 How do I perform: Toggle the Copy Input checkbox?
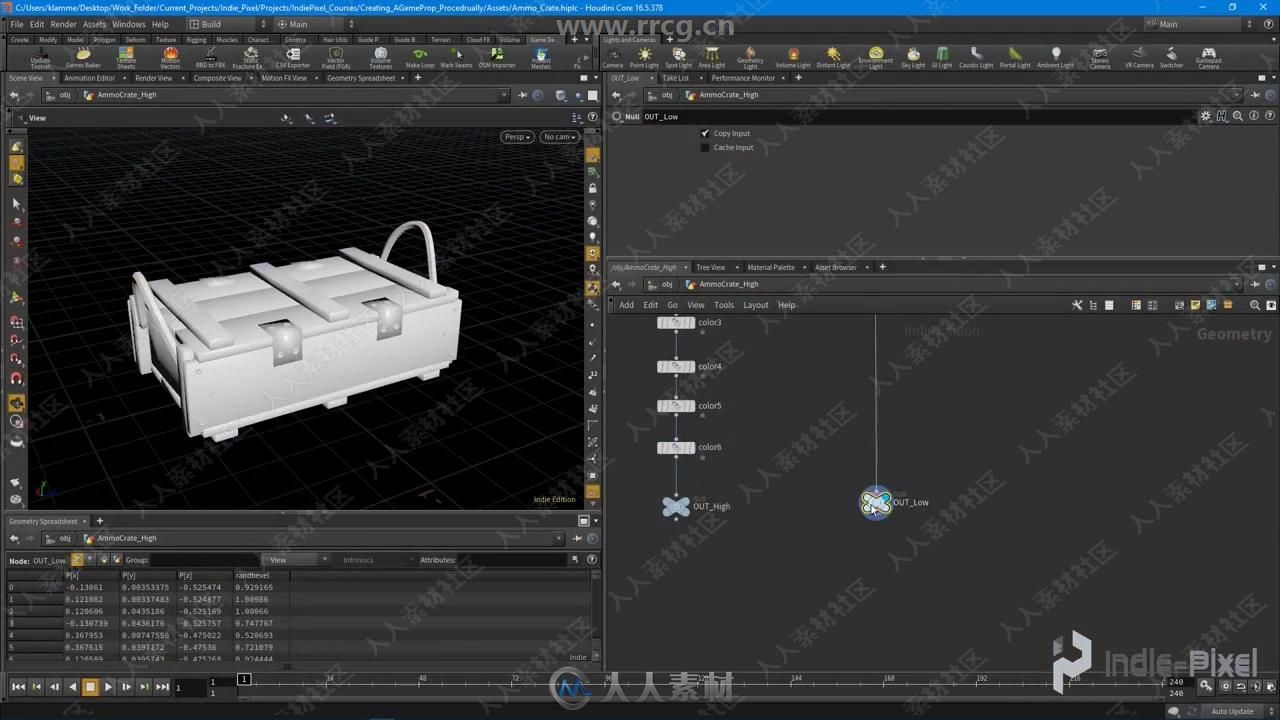tap(705, 133)
